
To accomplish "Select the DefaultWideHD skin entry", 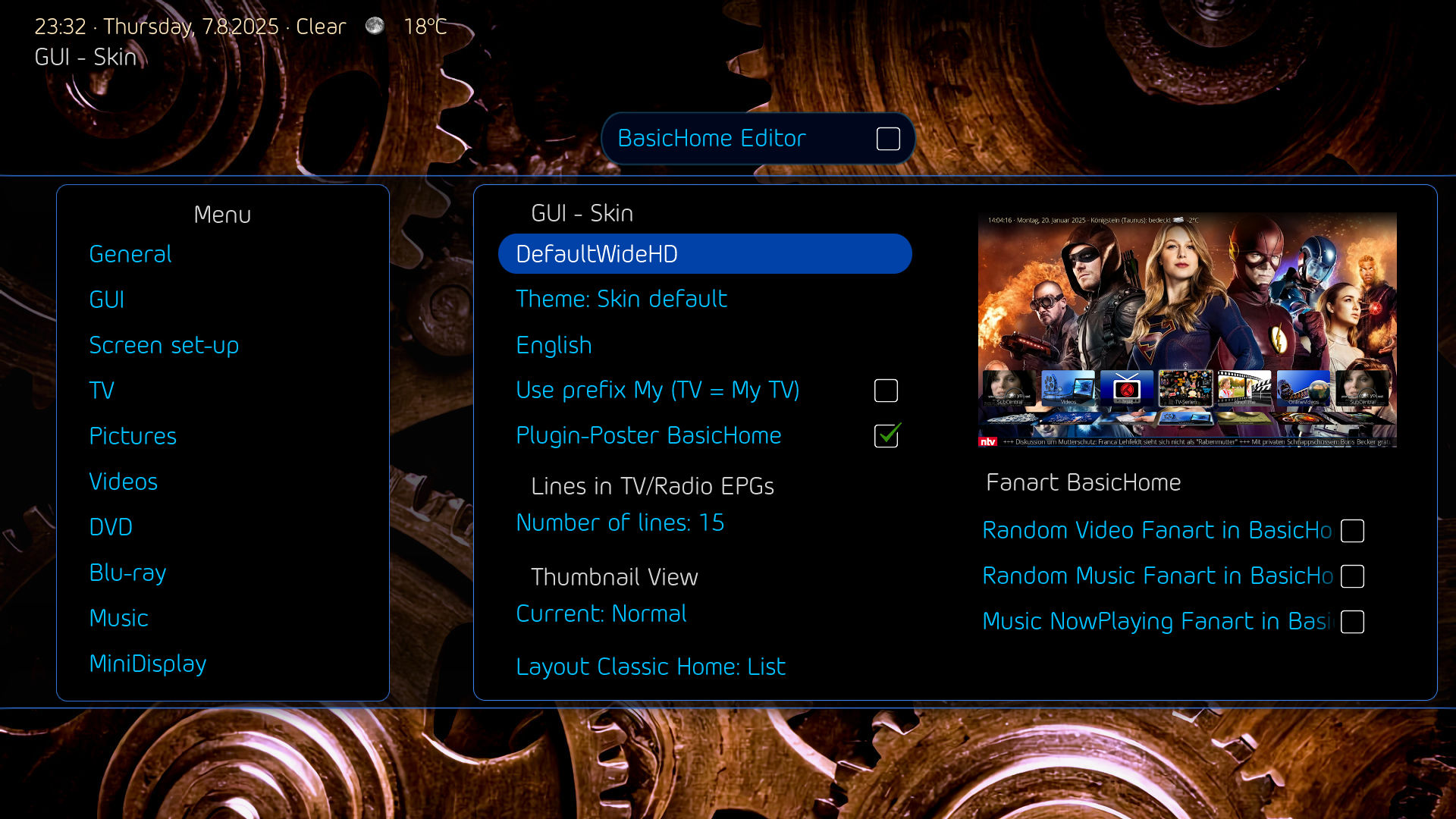I will 704,254.
